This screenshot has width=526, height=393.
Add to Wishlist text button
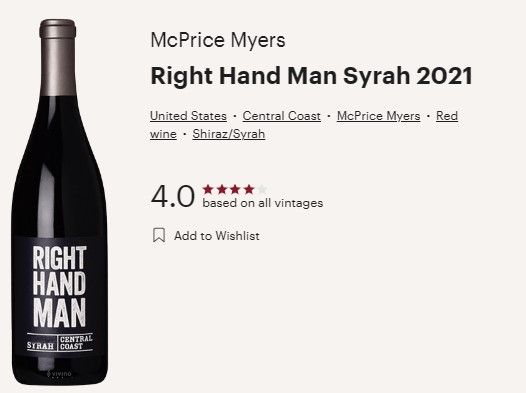click(217, 236)
